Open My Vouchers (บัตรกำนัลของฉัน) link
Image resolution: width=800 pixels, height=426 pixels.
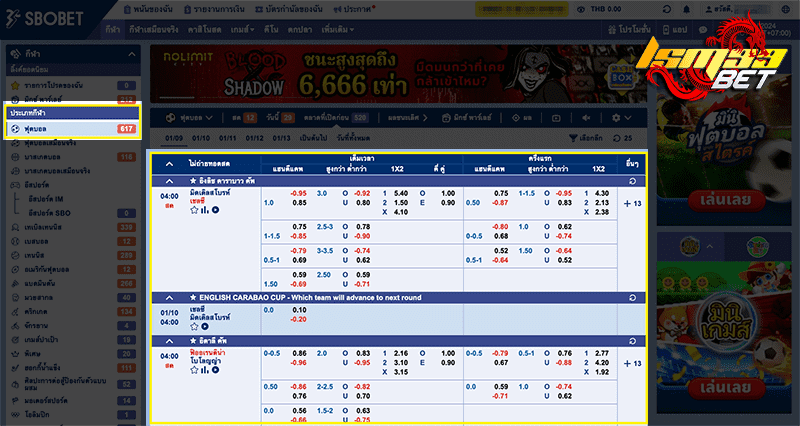[x=289, y=9]
